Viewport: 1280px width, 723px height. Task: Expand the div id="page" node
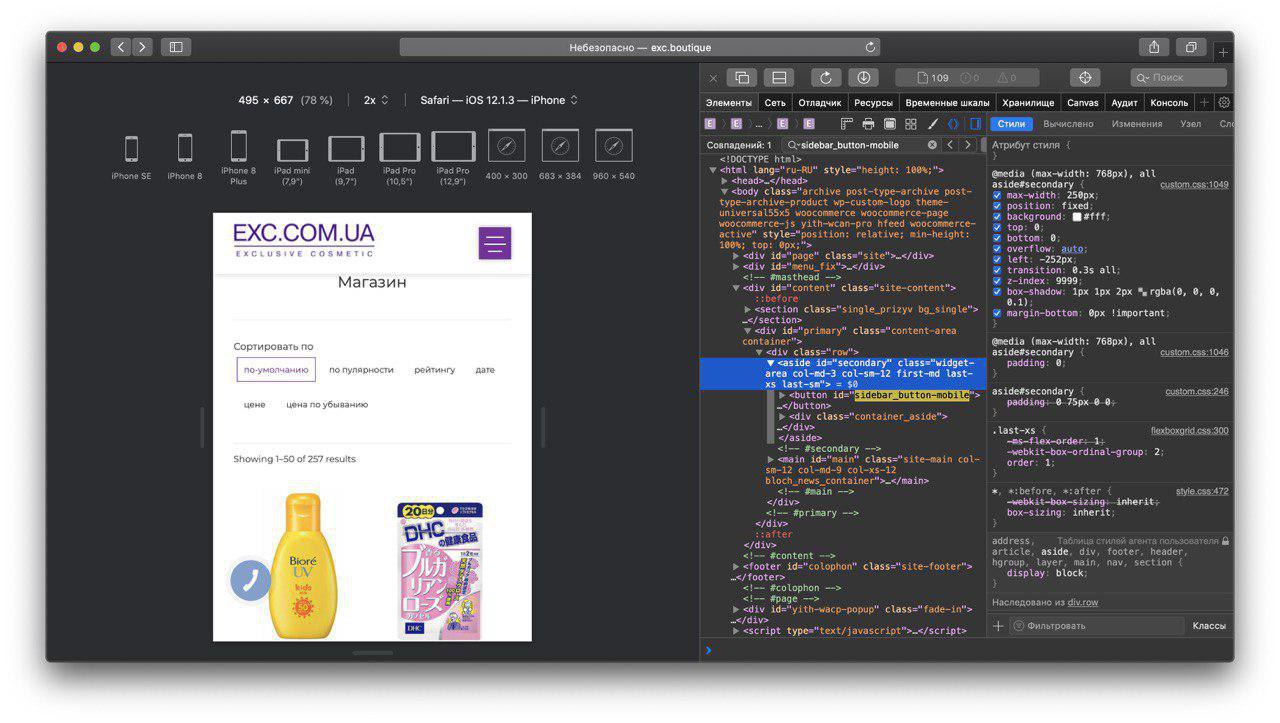(737, 256)
